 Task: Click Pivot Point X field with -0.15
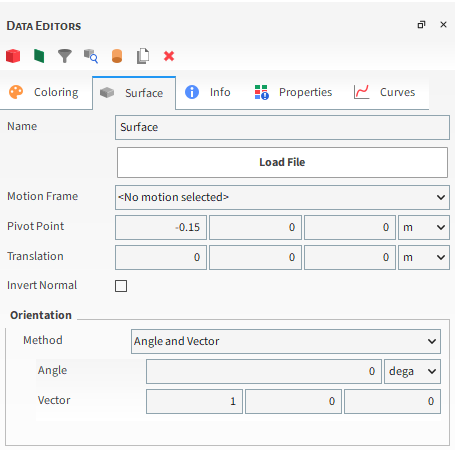[161, 227]
